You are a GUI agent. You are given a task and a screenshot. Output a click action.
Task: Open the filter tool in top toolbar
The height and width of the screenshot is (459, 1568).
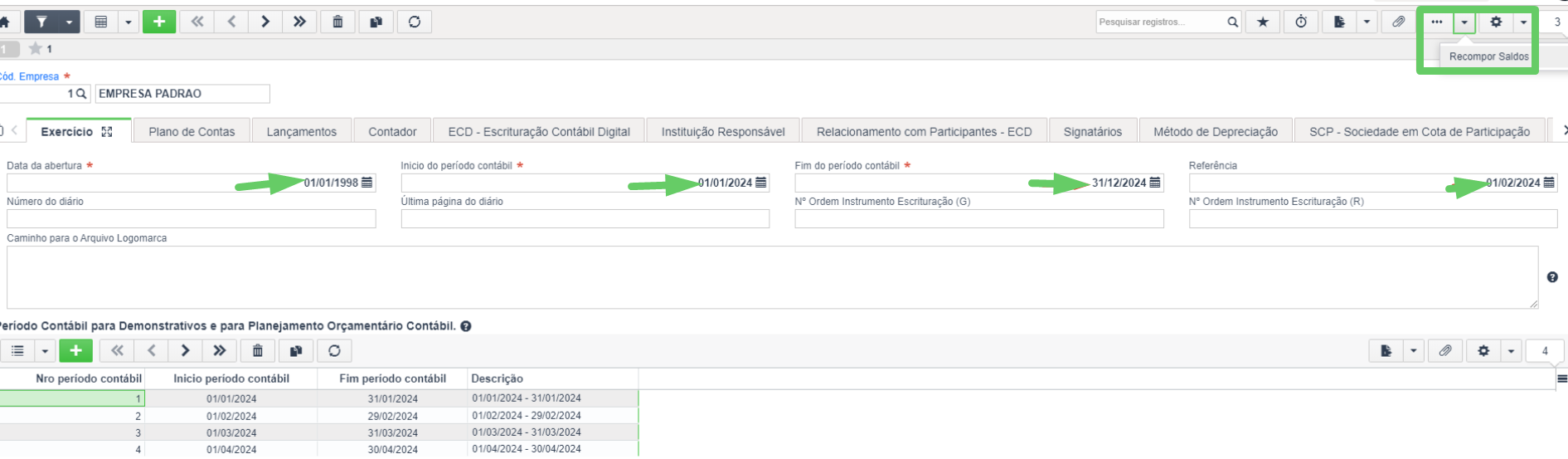click(41, 22)
